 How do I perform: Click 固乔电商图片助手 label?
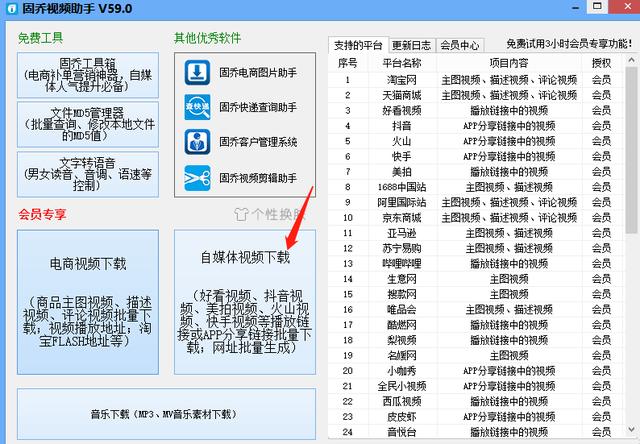tap(258, 73)
